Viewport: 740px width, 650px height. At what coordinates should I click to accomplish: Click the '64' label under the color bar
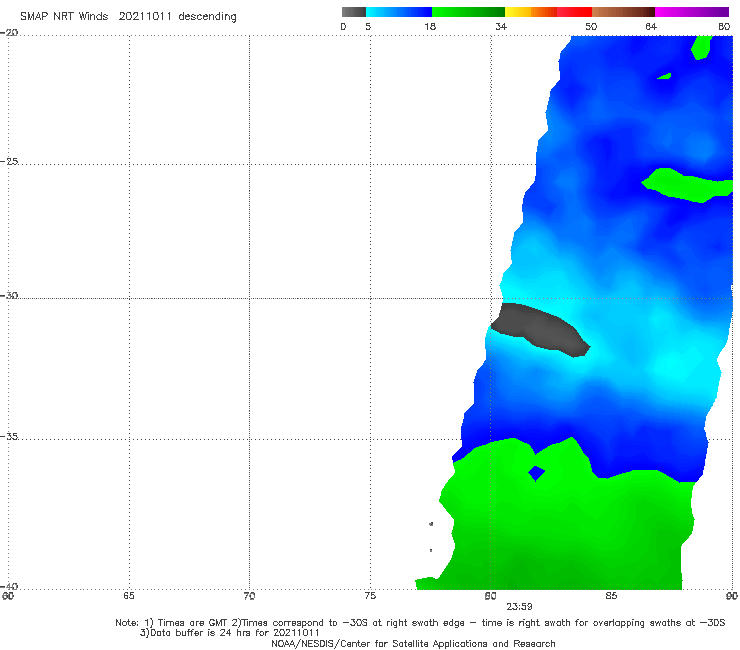[x=651, y=26]
